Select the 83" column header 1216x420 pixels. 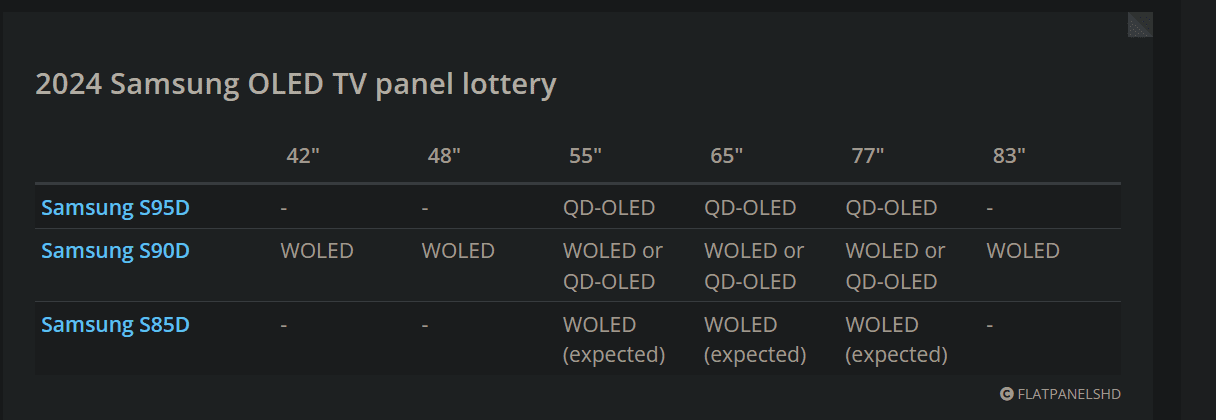[x=1008, y=156]
